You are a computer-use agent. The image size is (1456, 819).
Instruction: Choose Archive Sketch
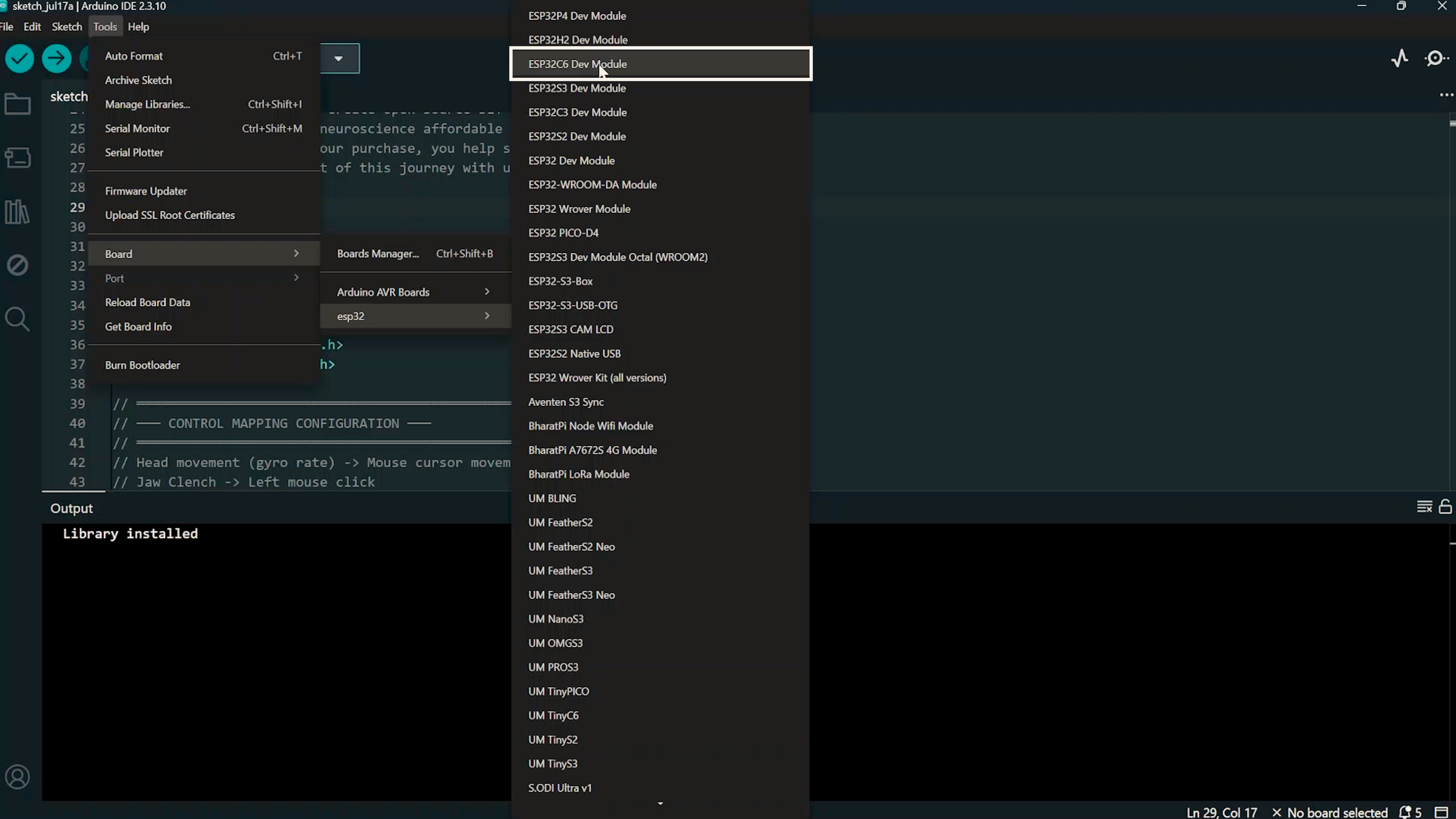(x=204, y=80)
